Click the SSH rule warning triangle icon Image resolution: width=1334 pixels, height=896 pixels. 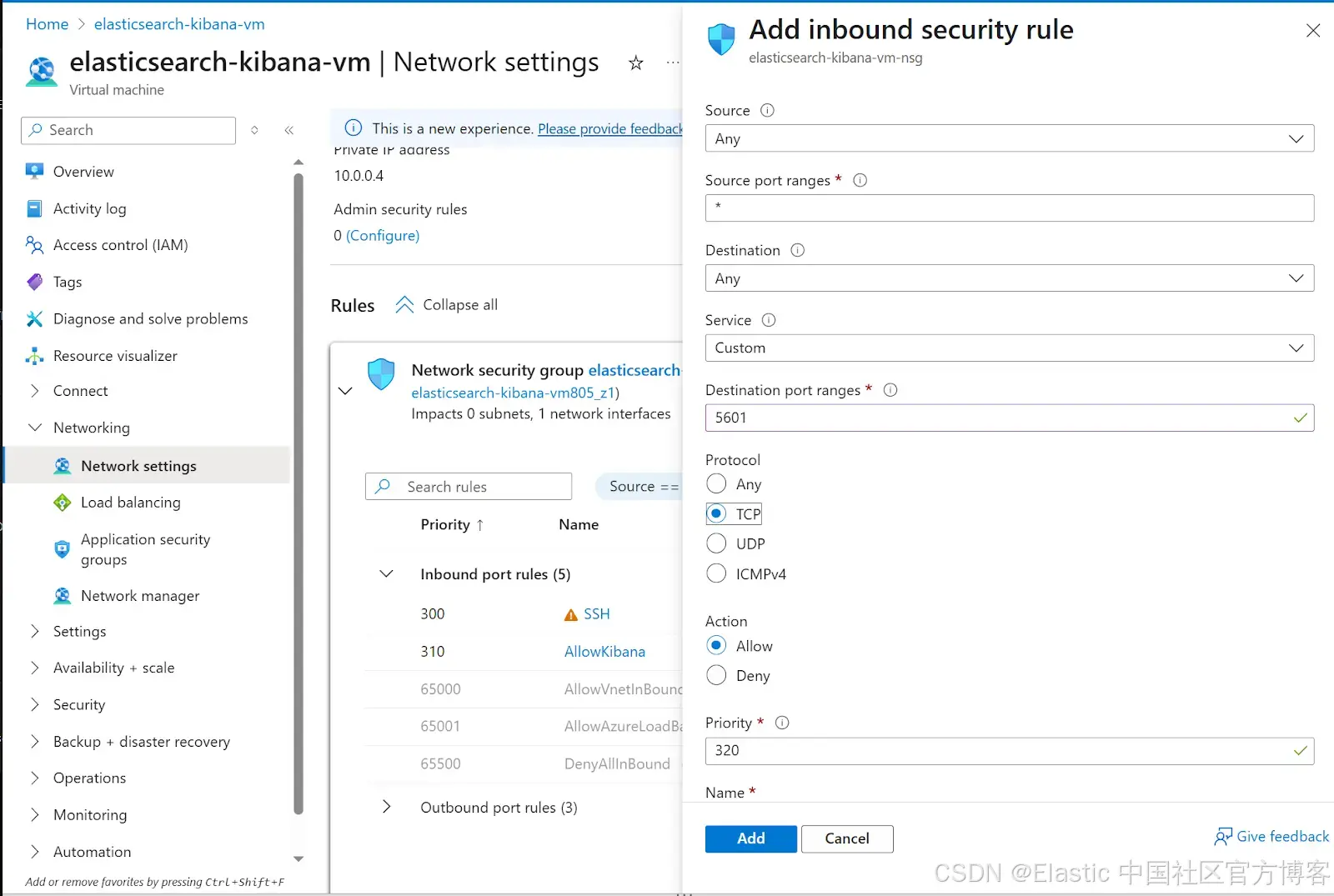pyautogui.click(x=571, y=615)
